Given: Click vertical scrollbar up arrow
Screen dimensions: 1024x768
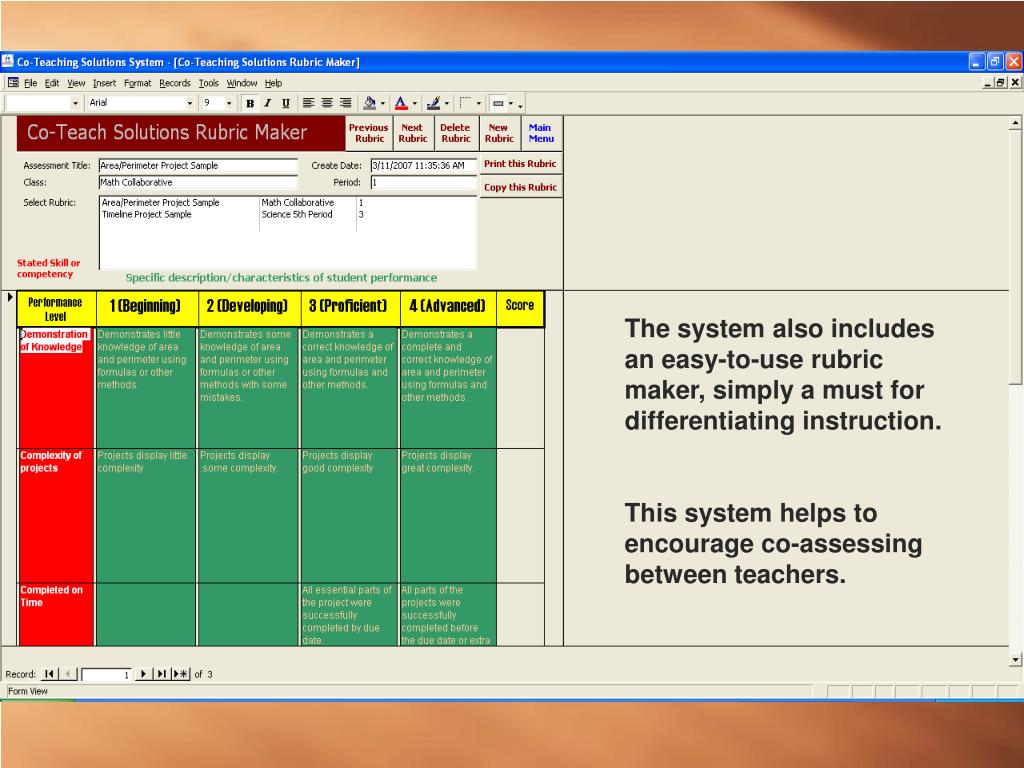Looking at the screenshot, I should click(x=1015, y=123).
